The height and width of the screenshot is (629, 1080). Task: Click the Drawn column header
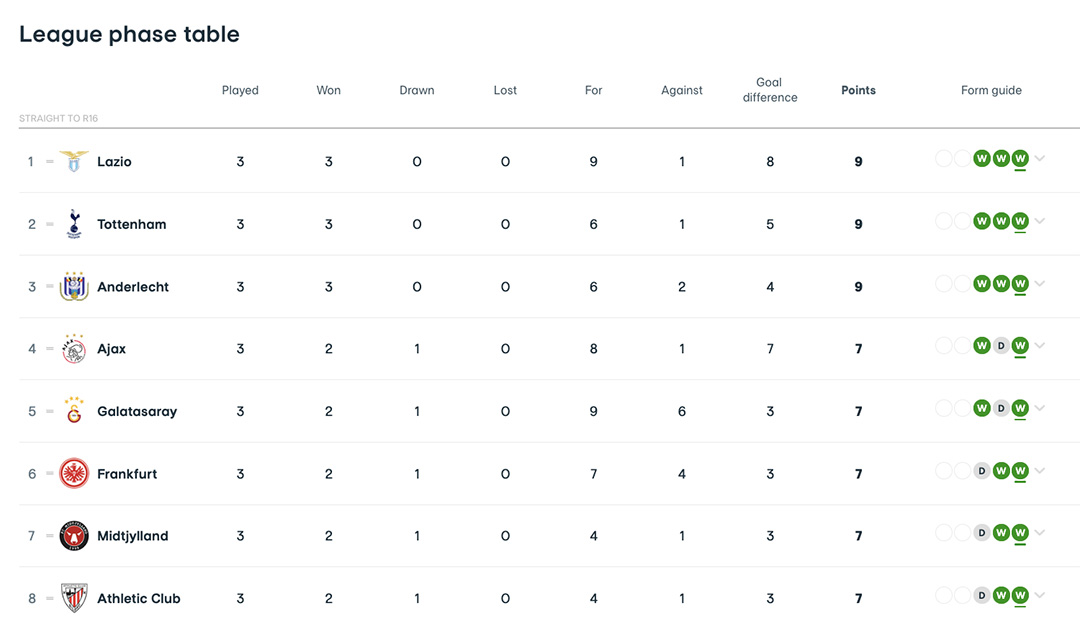(x=417, y=90)
